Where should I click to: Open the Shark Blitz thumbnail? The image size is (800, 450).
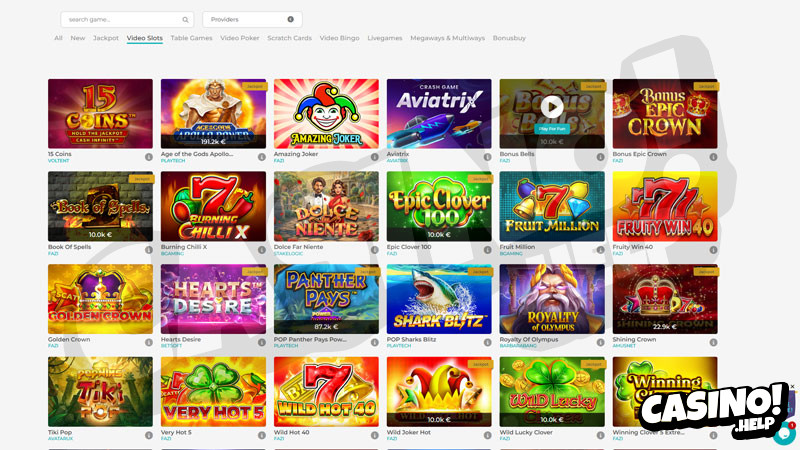click(x=439, y=299)
